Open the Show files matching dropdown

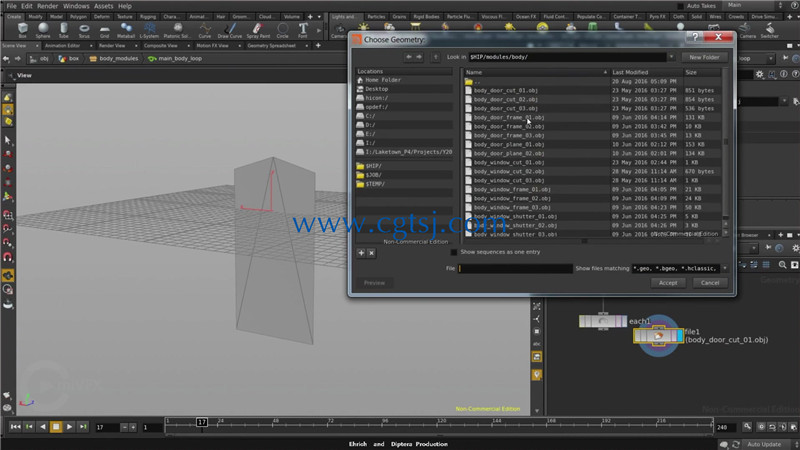pos(724,268)
